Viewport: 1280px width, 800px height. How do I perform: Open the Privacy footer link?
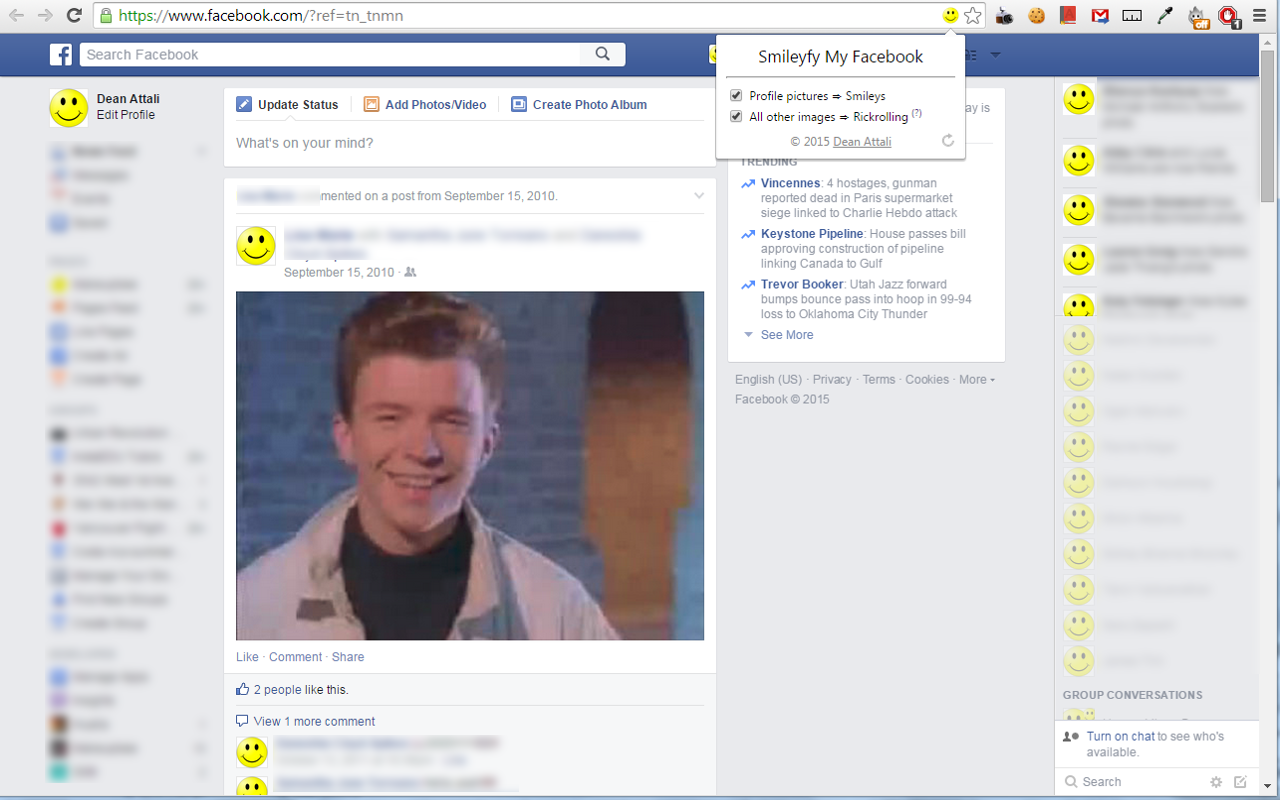tap(832, 379)
